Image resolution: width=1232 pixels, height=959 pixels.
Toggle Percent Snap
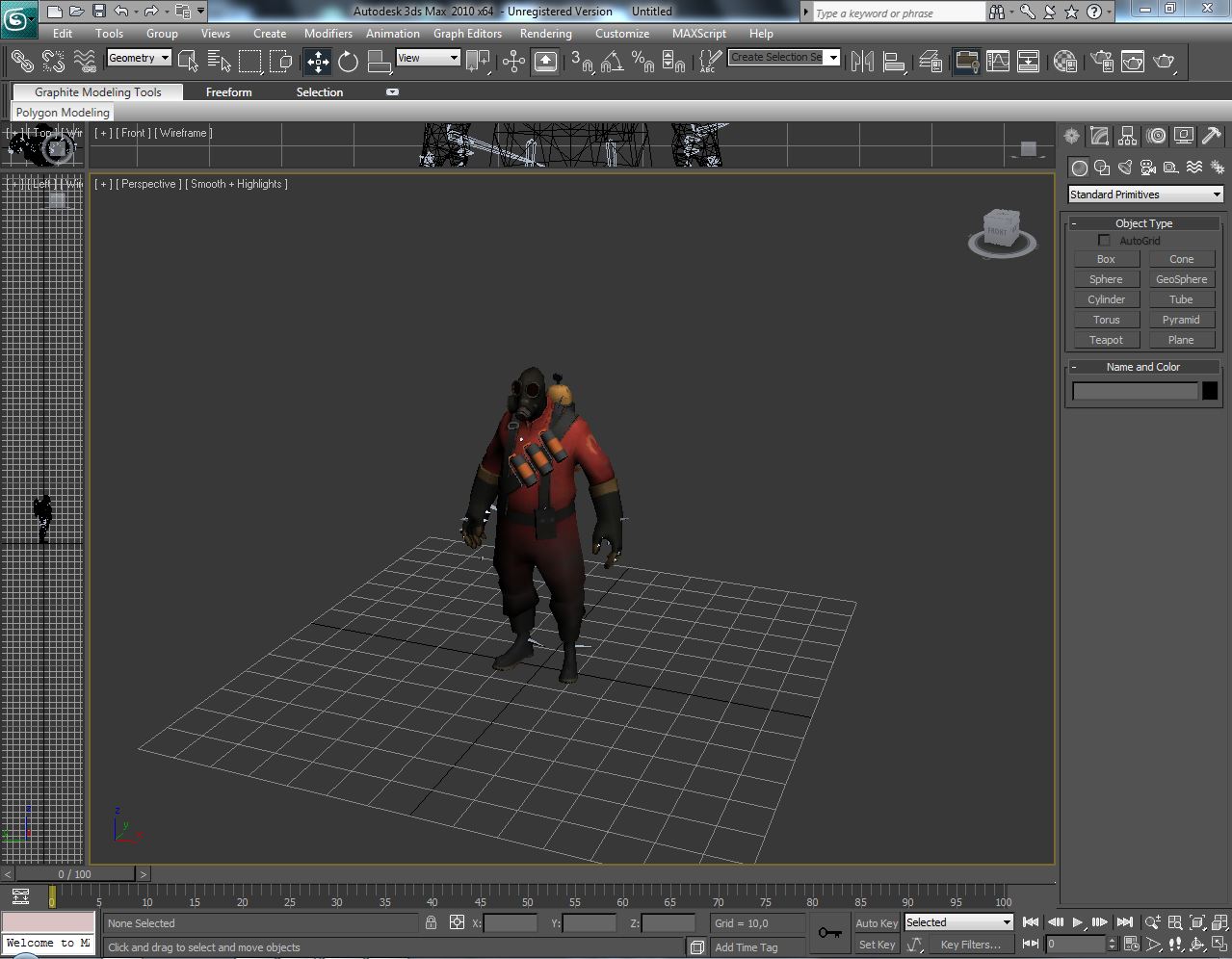pos(642,62)
